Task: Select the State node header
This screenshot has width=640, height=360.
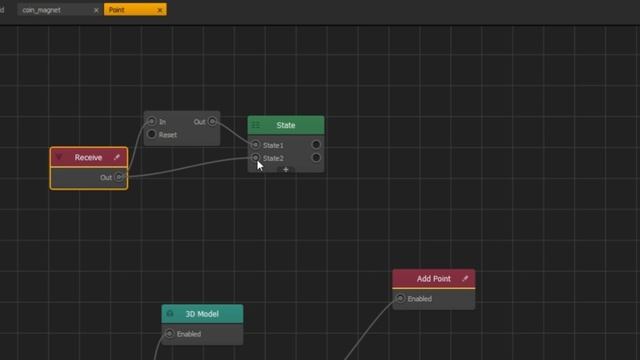Action: [x=286, y=125]
